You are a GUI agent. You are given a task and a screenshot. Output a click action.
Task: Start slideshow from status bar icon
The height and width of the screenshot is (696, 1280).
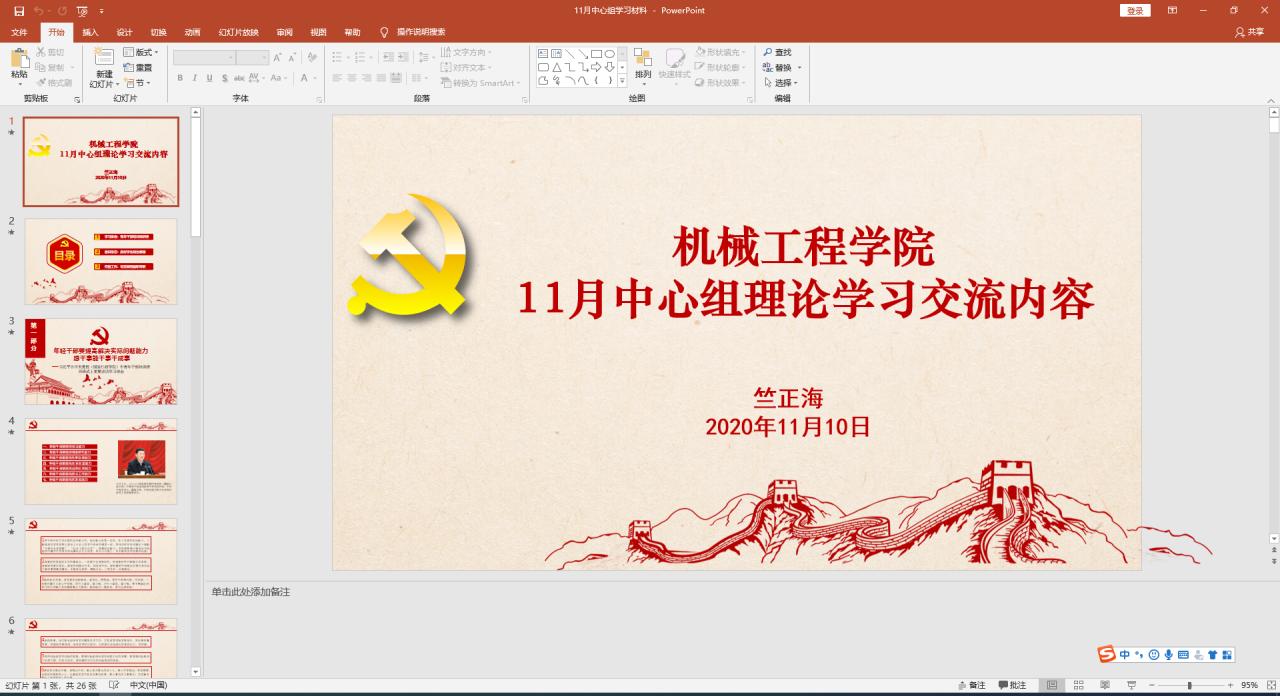pos(1130,685)
